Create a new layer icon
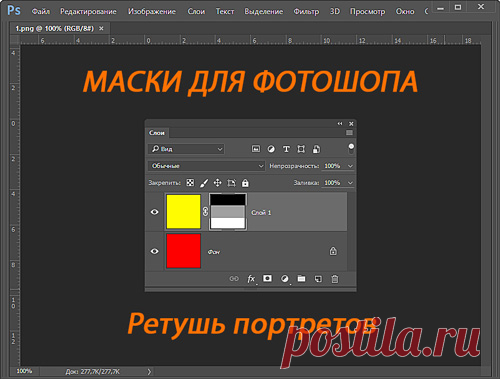500x379 pixels. click(318, 278)
